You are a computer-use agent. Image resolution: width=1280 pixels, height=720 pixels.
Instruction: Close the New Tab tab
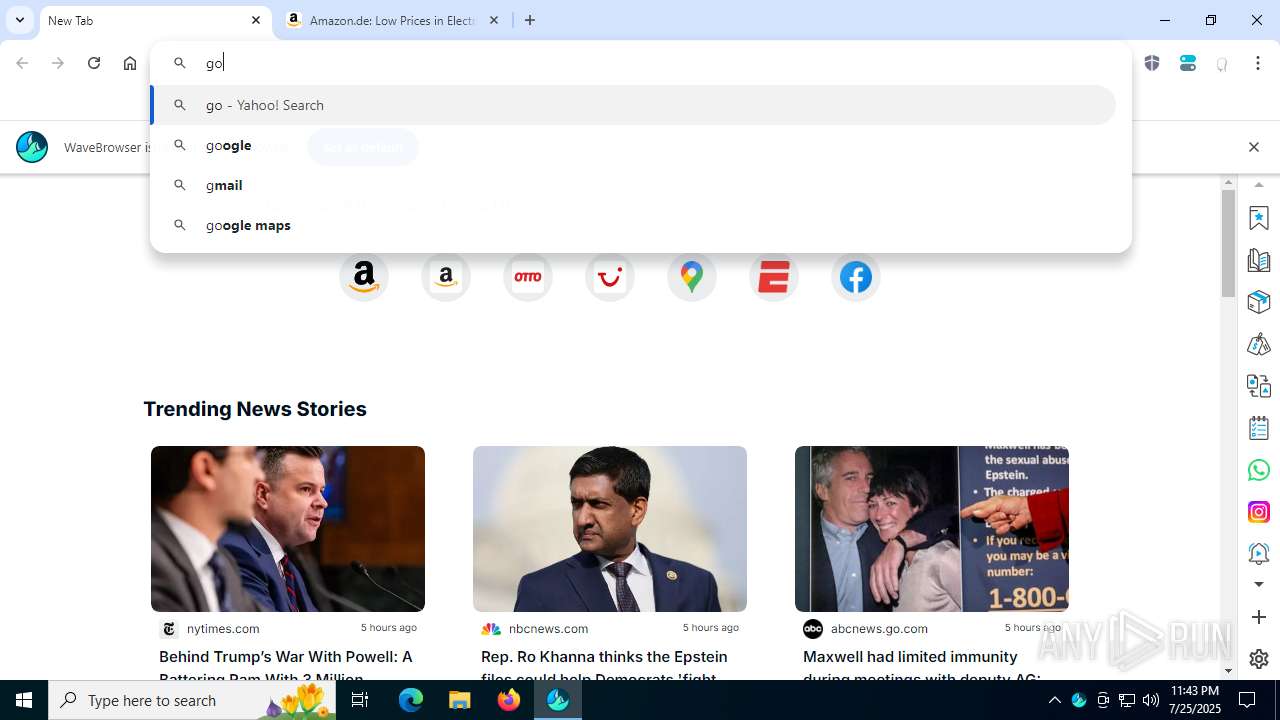tap(256, 20)
